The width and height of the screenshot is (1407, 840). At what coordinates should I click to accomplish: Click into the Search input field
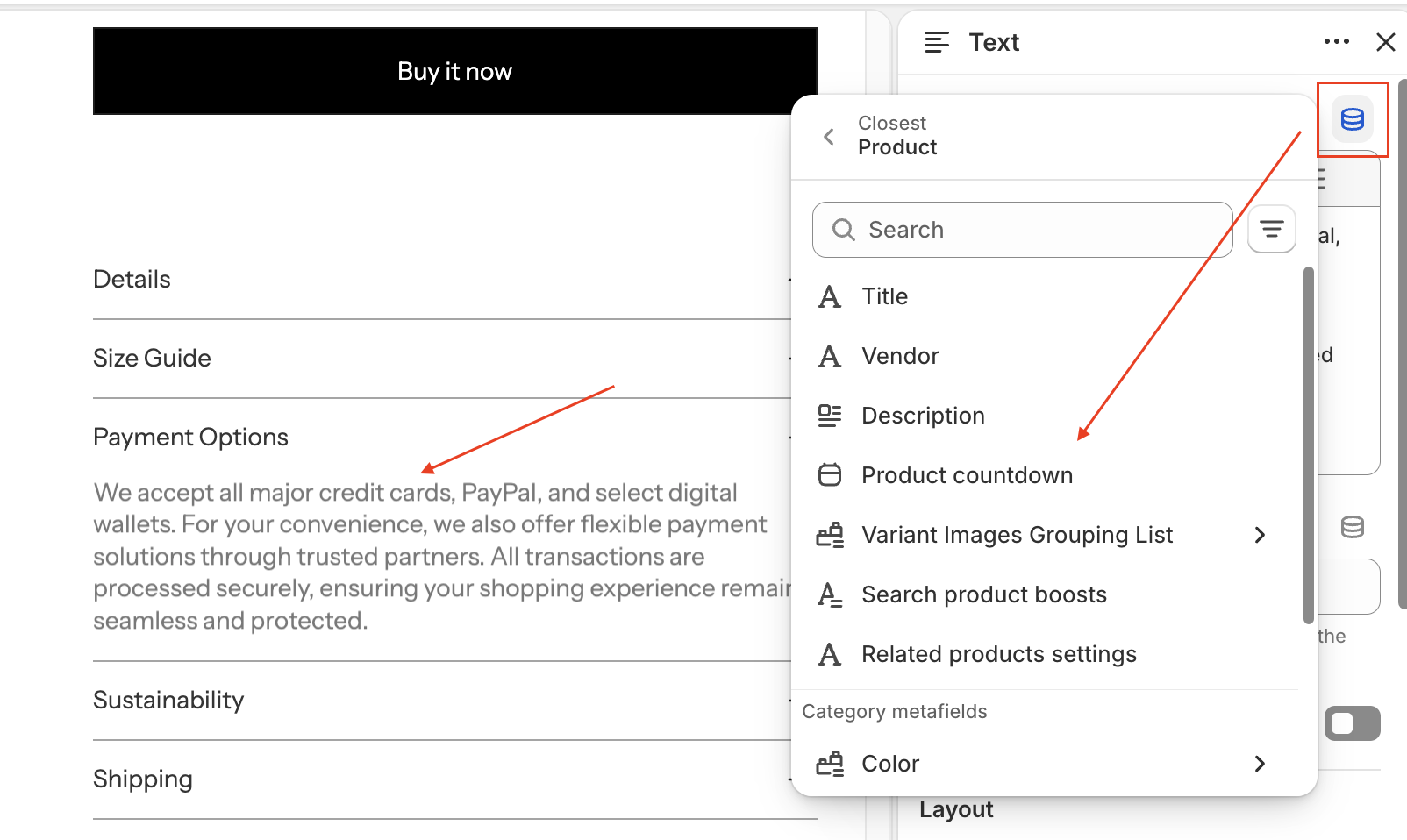point(1035,230)
